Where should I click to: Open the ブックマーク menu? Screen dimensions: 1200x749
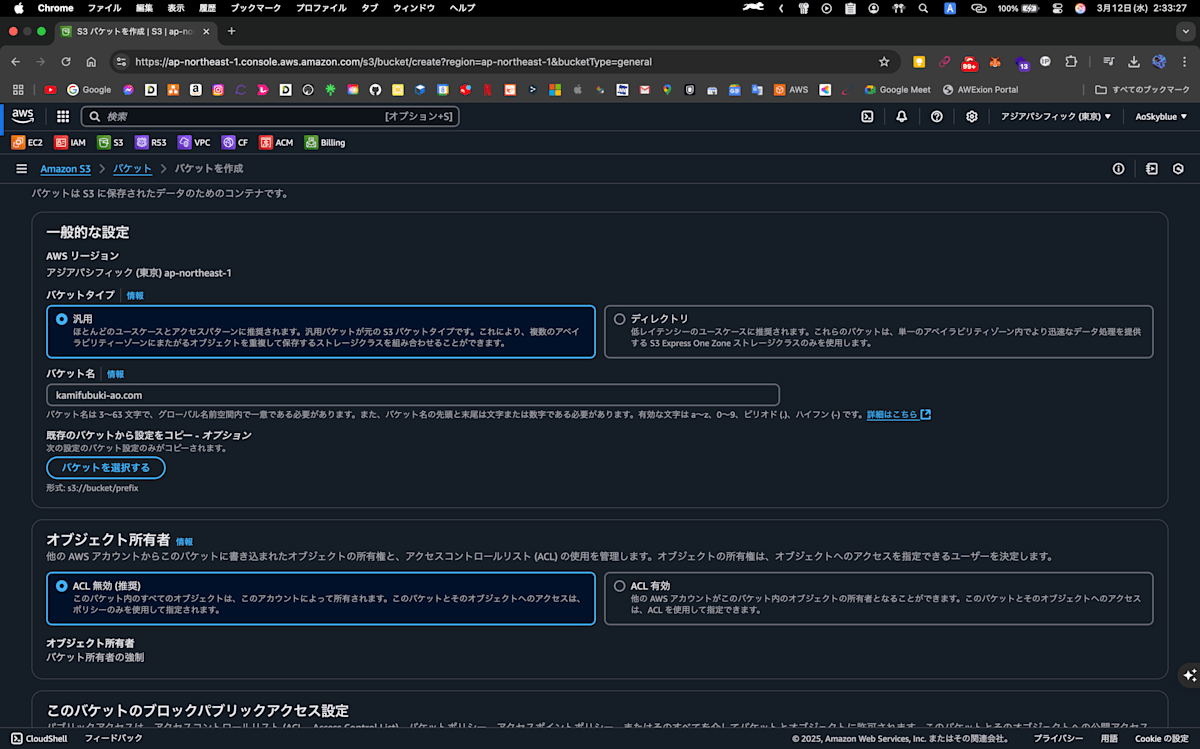coord(256,8)
